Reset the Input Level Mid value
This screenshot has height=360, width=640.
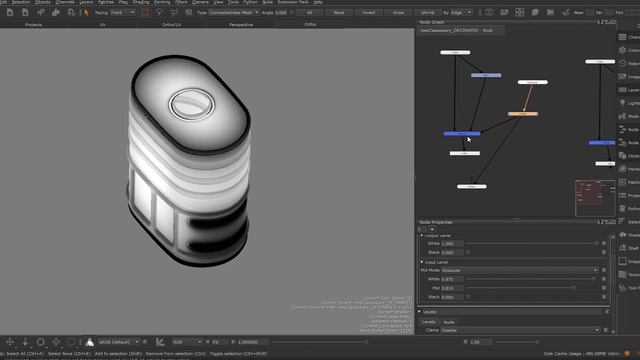(604, 288)
